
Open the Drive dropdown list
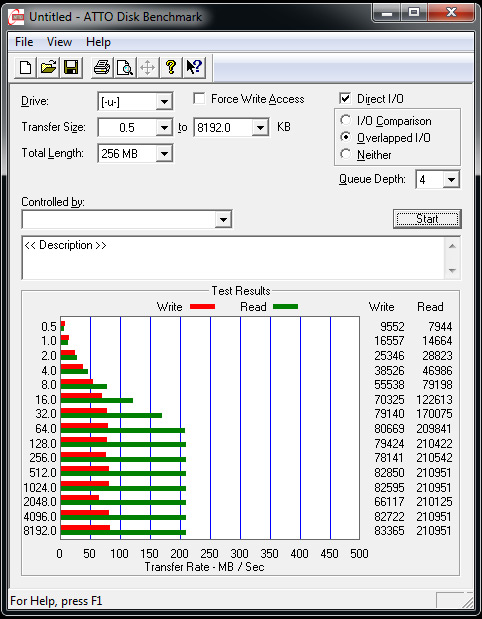point(163,102)
